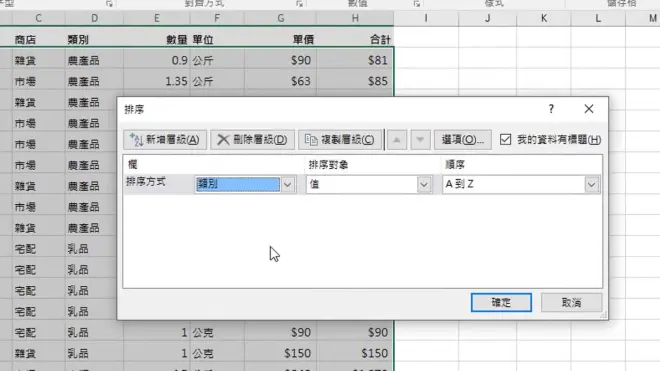Move sort level up with arrow
The width and height of the screenshot is (660, 371).
click(397, 140)
